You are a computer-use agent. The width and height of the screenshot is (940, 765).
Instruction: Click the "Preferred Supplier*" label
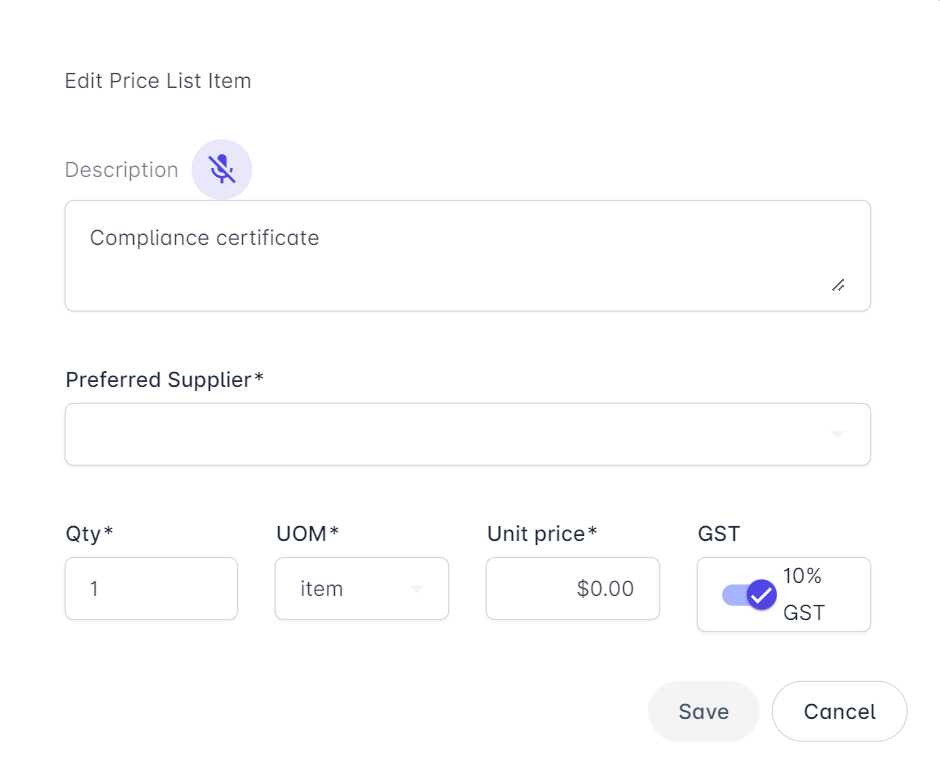[164, 380]
